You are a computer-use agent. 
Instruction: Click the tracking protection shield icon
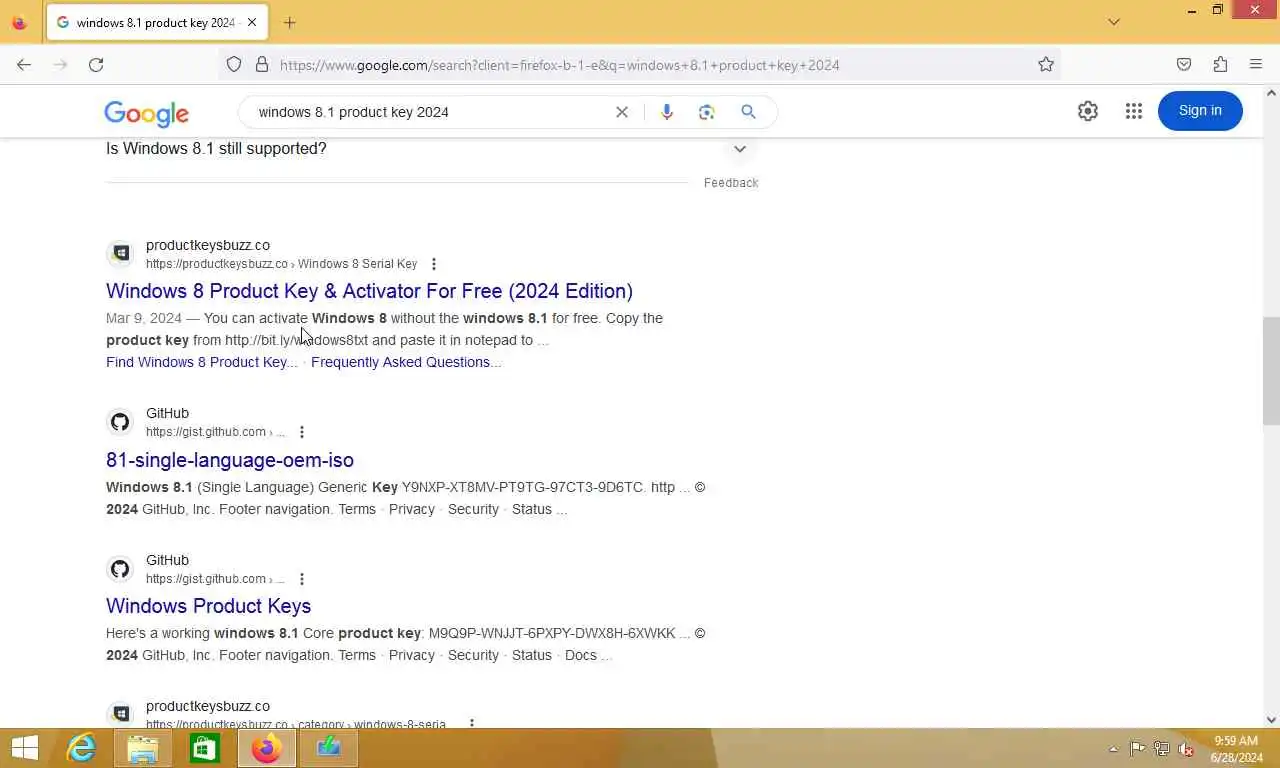coord(234,65)
